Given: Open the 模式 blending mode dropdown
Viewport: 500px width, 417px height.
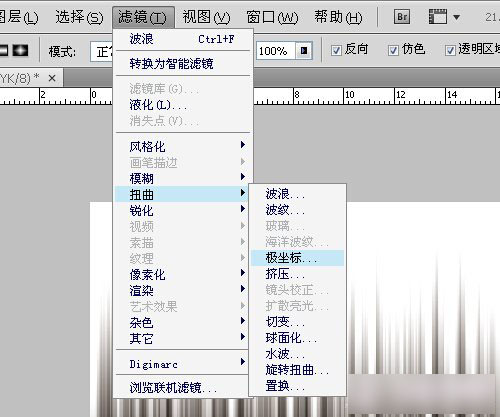Looking at the screenshot, I should click(102, 52).
